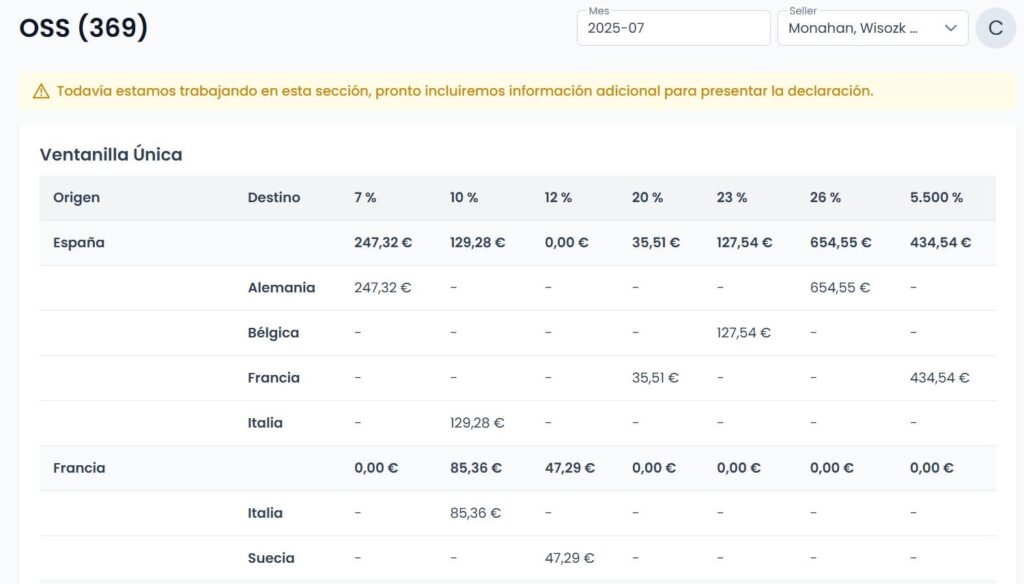Select the Suecia destination row
The height and width of the screenshot is (584, 1024).
pos(517,559)
